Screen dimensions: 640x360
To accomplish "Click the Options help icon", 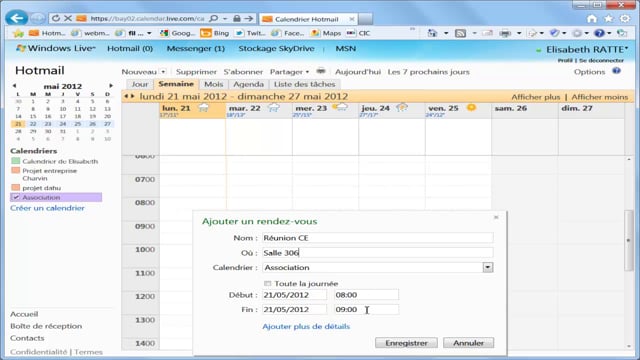I will click(x=616, y=71).
